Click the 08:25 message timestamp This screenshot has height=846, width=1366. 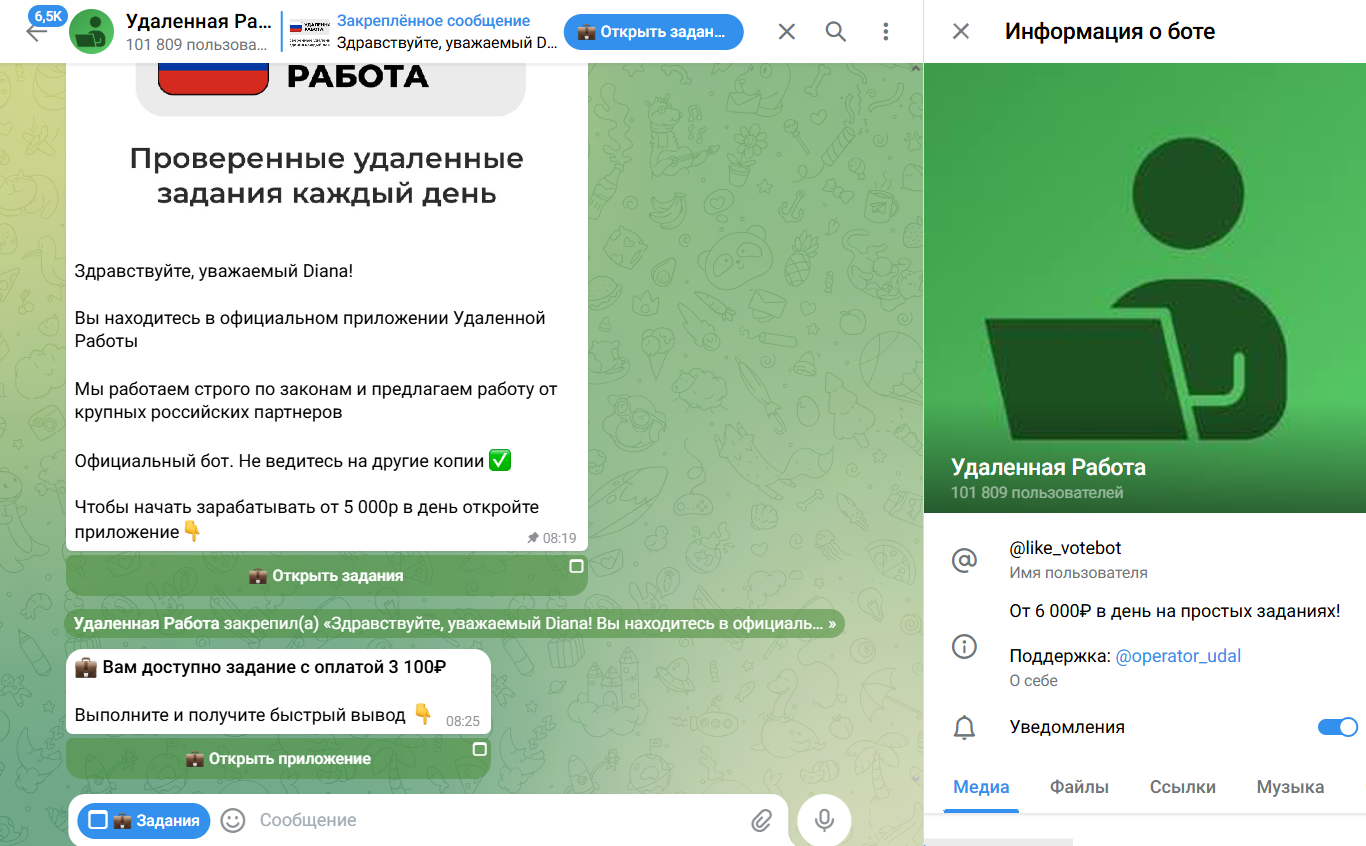pos(463,721)
